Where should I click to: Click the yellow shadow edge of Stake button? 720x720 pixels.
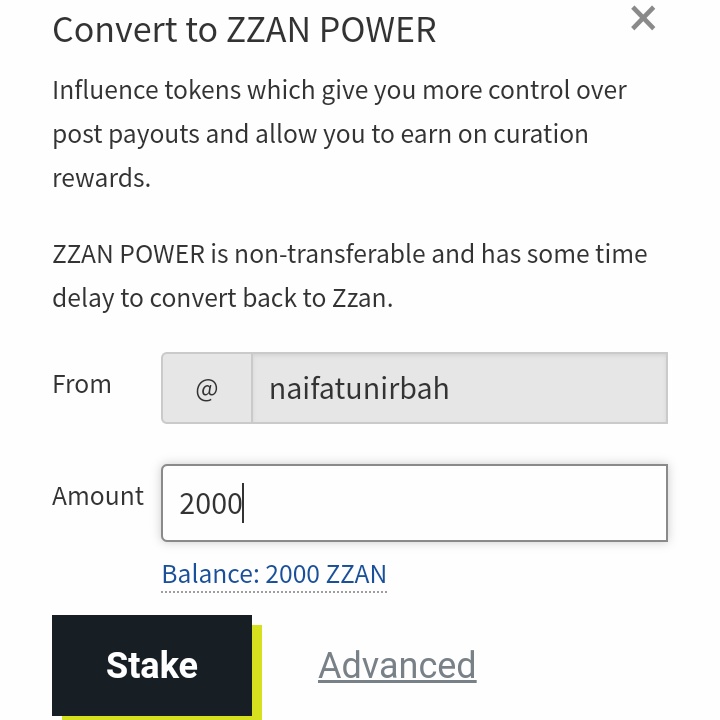[x=257, y=670]
